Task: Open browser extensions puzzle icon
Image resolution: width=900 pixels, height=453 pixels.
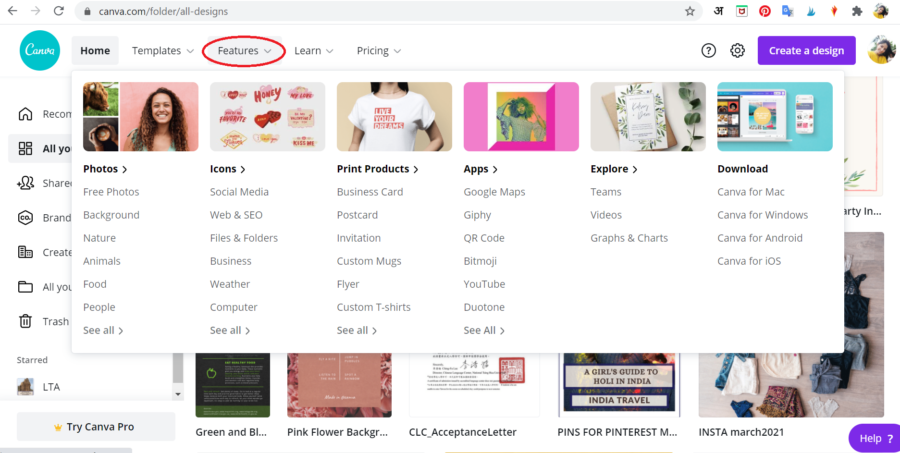Action: coord(857,11)
